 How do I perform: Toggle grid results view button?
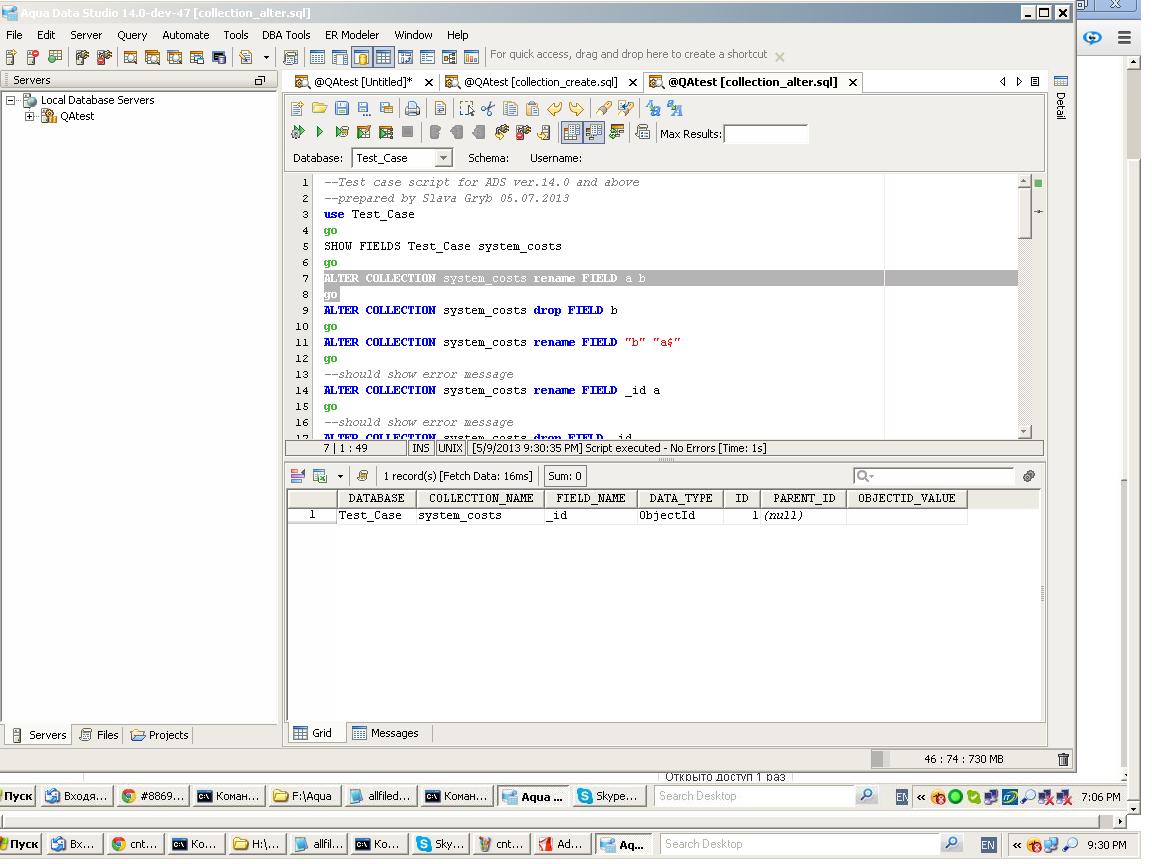pyautogui.click(x=571, y=132)
